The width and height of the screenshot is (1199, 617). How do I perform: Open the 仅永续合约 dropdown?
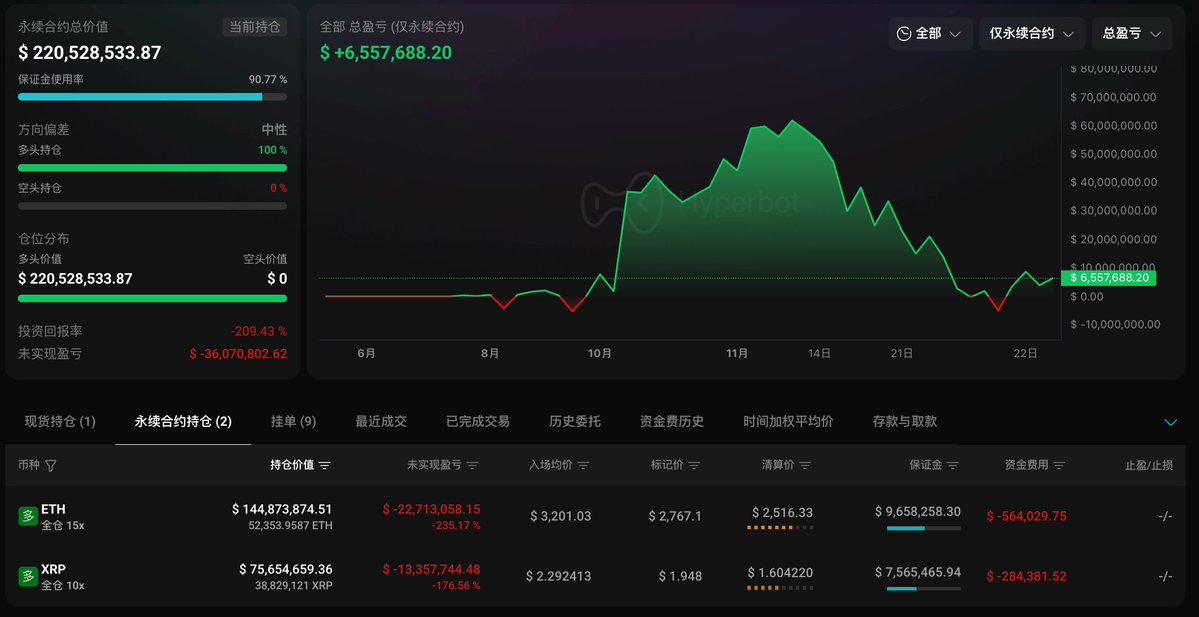pyautogui.click(x=1032, y=34)
